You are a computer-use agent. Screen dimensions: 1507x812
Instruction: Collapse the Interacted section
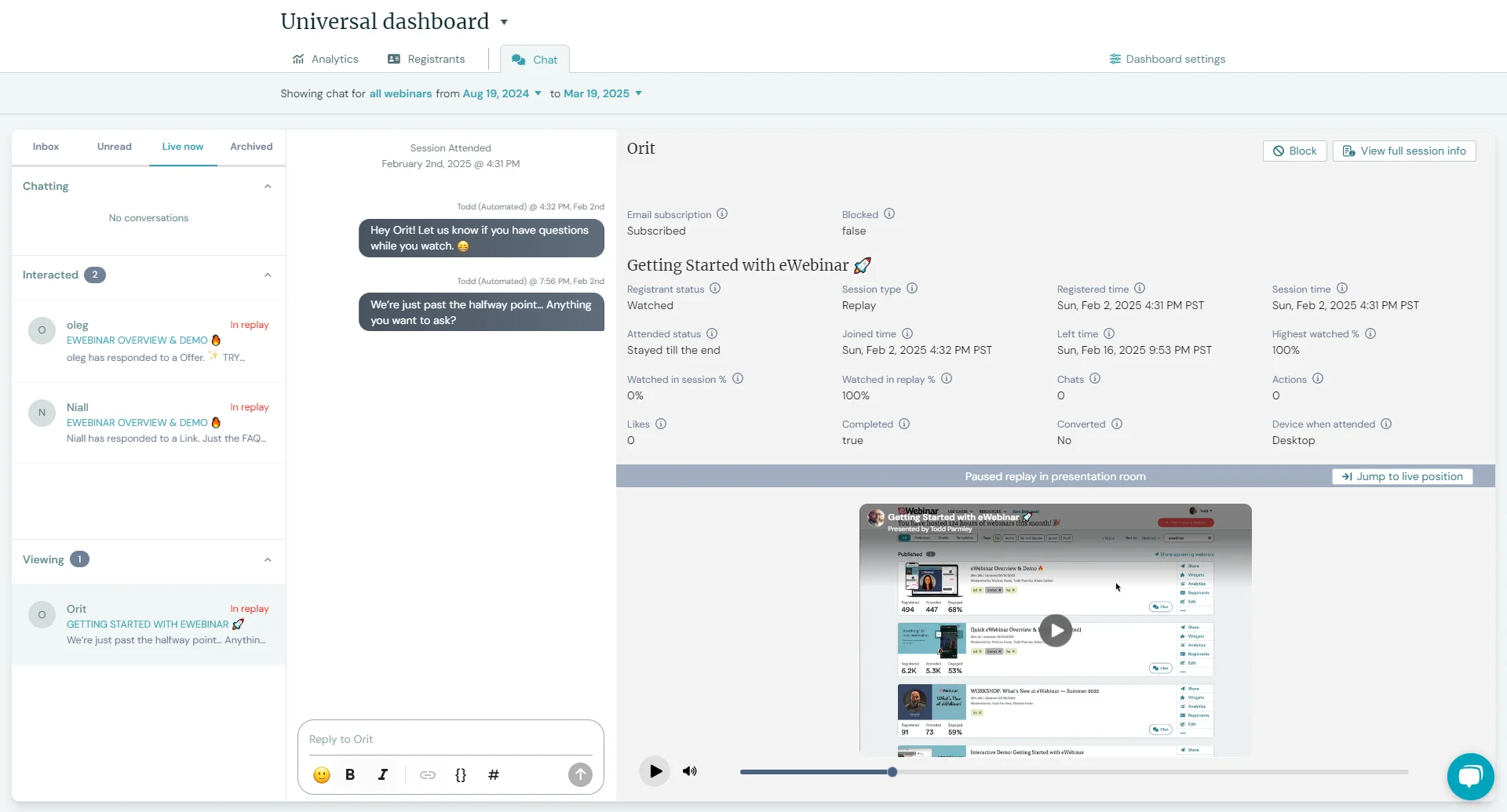click(x=268, y=275)
